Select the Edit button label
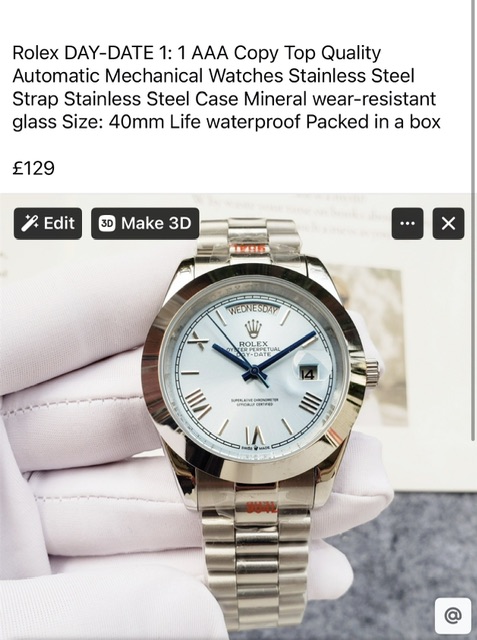Viewport: 477px width, 640px height. (x=59, y=223)
